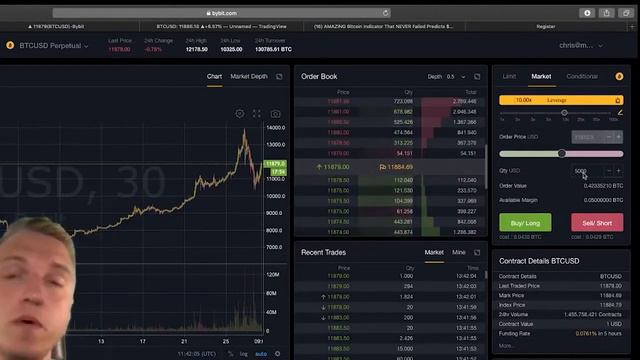Click the chart indicator settings icon

(x=240, y=114)
